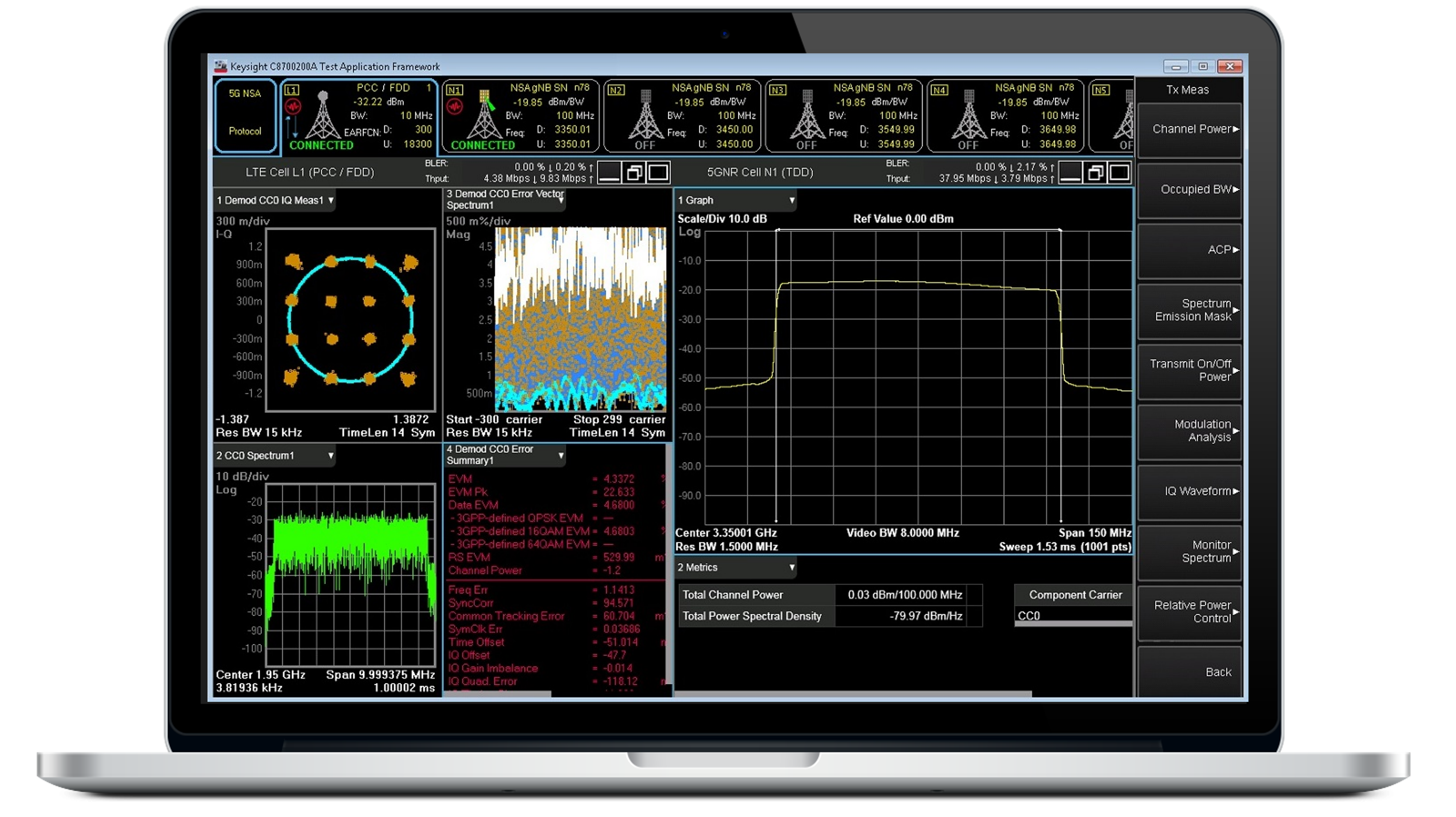Open the Spectrum Emission Mask menu

pos(1190,310)
